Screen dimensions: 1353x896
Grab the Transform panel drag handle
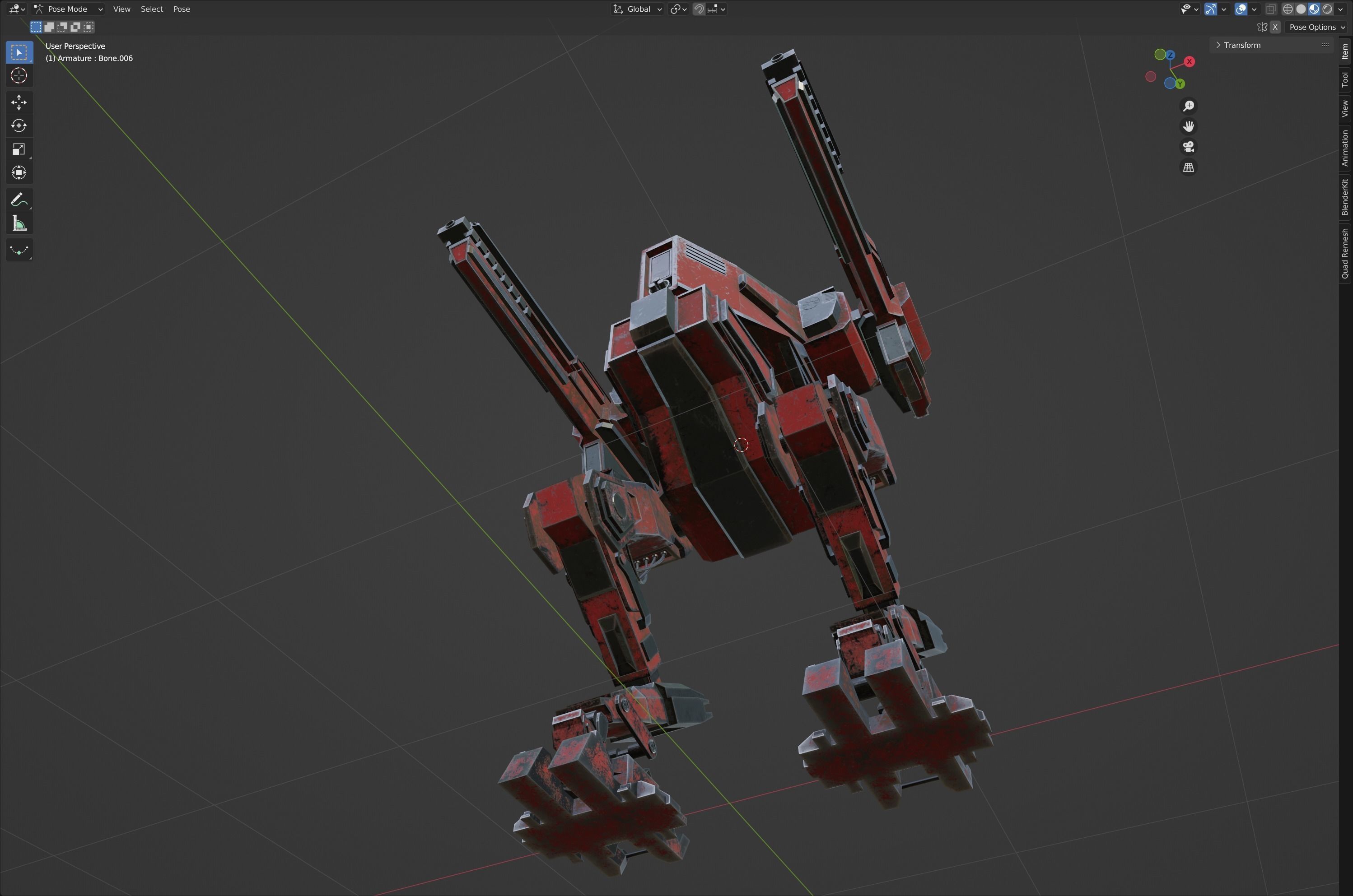(1325, 45)
